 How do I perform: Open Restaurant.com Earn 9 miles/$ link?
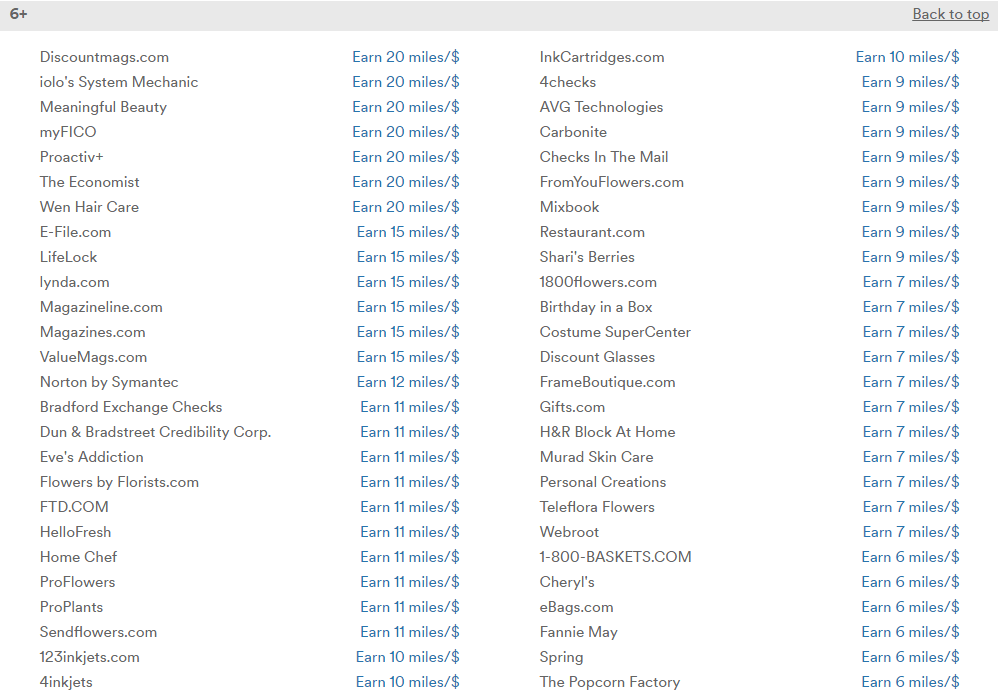pos(910,232)
